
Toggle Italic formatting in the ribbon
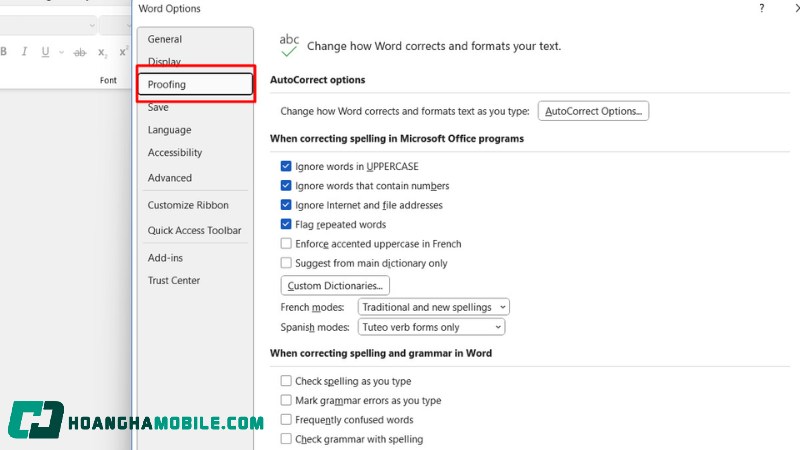click(x=24, y=52)
